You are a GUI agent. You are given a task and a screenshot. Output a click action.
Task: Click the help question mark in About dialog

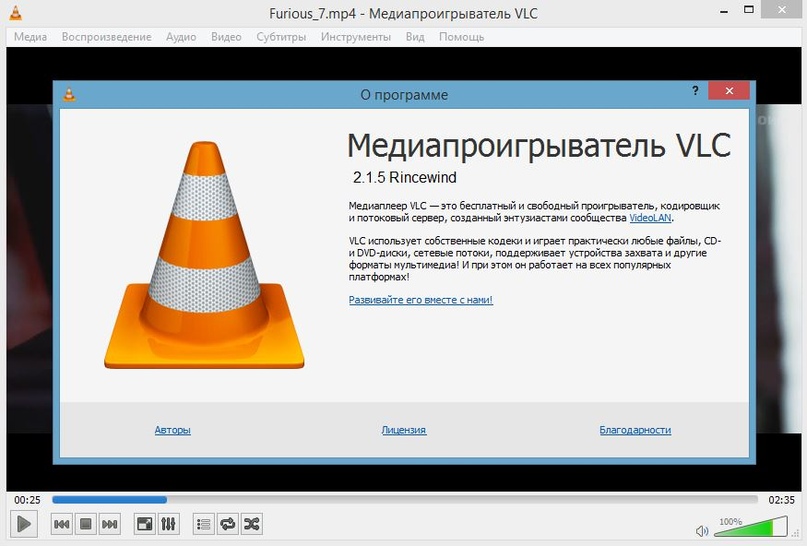(x=695, y=91)
